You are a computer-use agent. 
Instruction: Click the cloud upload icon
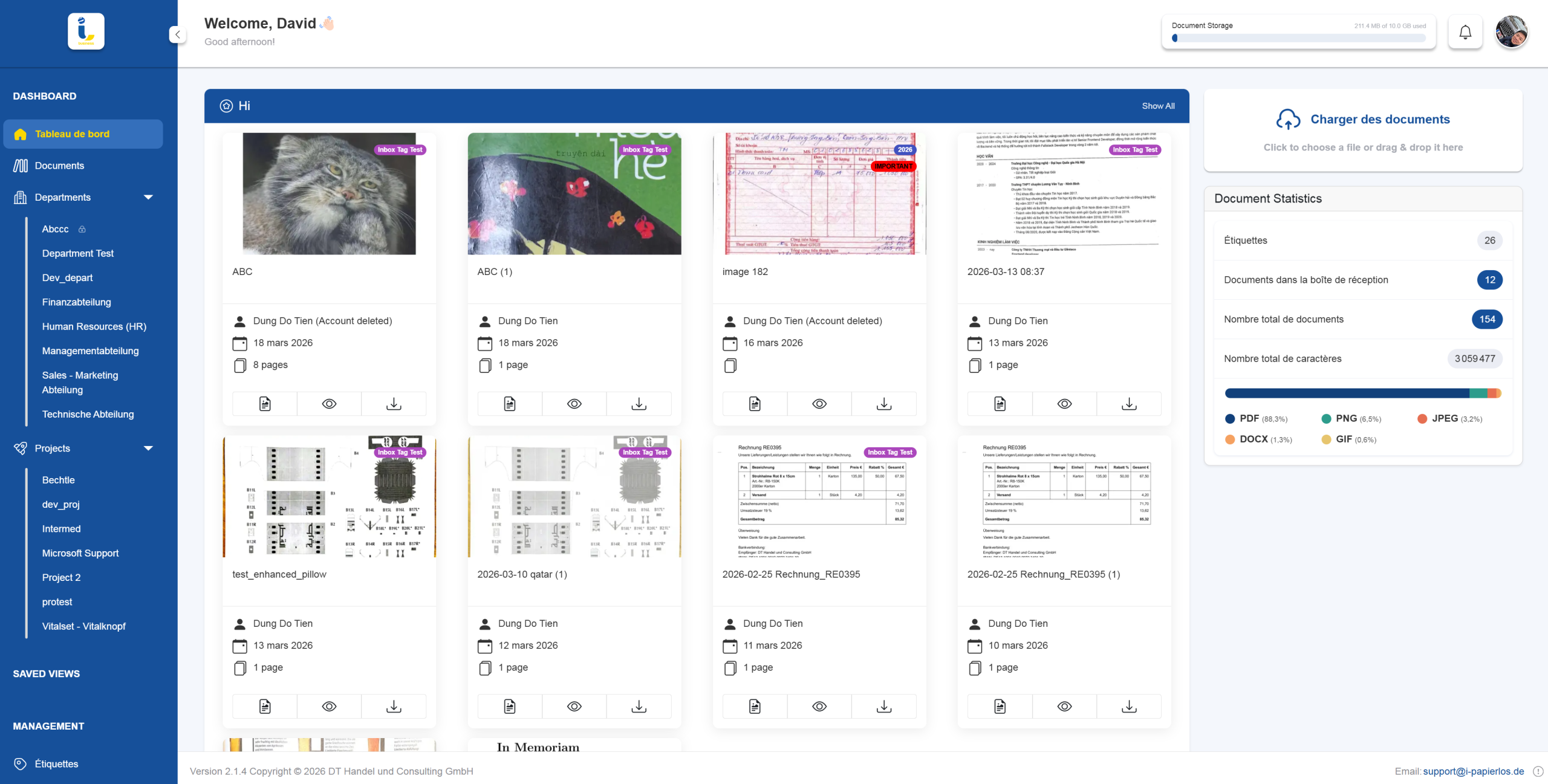pos(1287,119)
